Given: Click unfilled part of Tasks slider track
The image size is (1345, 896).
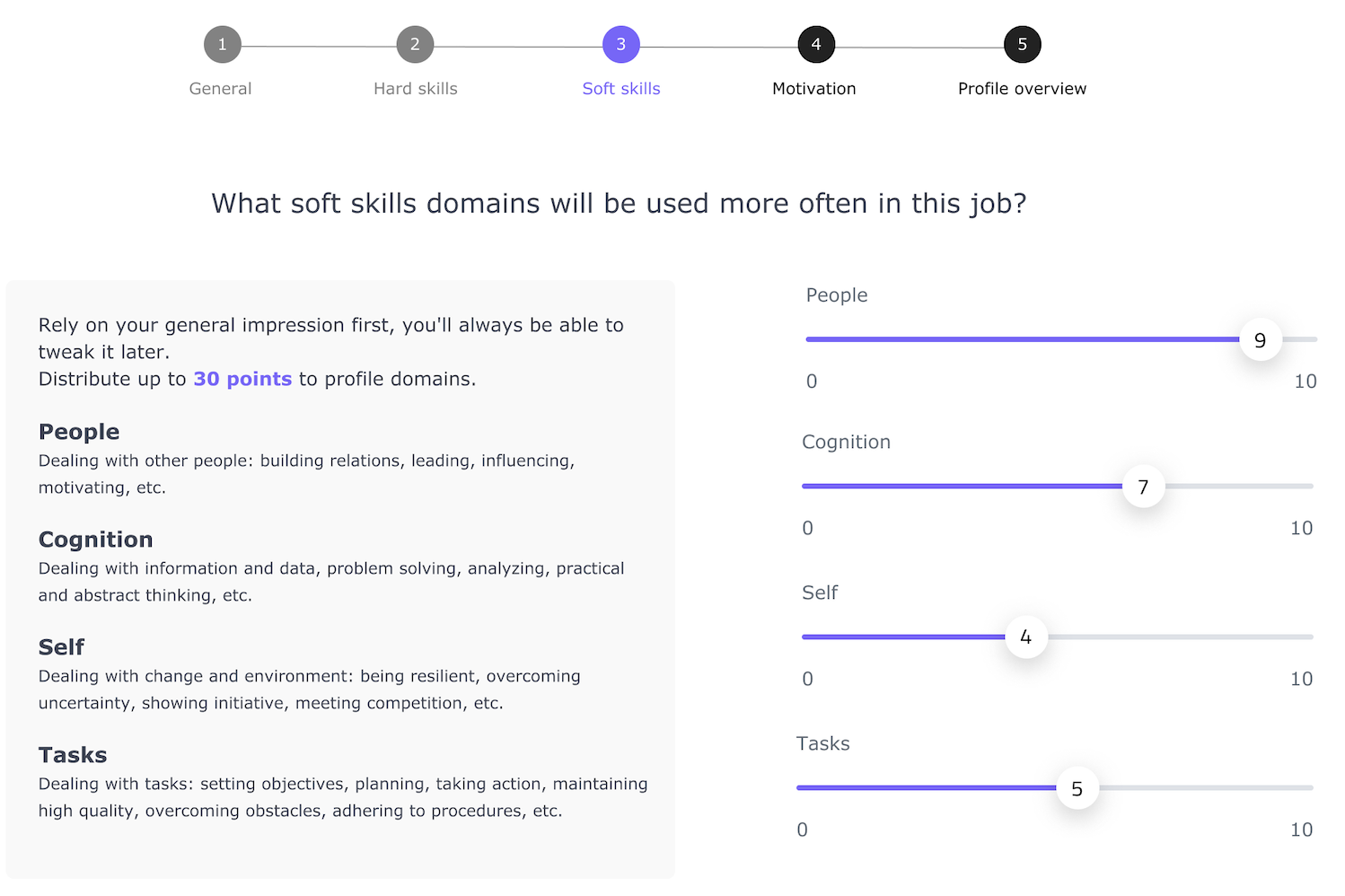Looking at the screenshot, I should pyautogui.click(x=1206, y=788).
